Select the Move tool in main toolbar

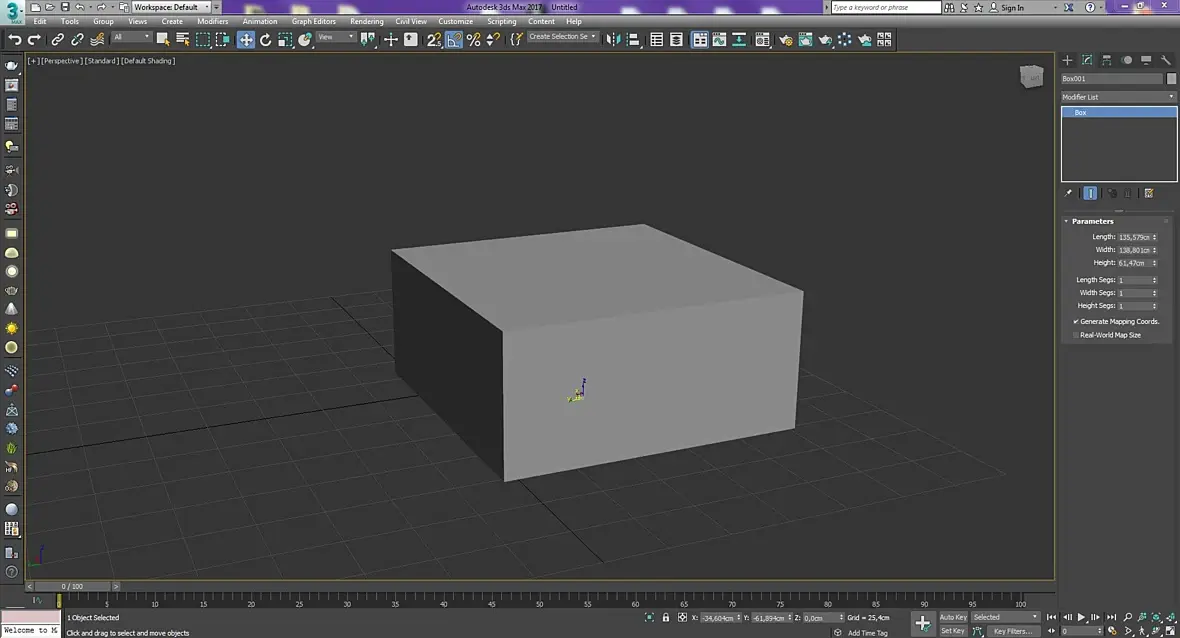pyautogui.click(x=246, y=40)
